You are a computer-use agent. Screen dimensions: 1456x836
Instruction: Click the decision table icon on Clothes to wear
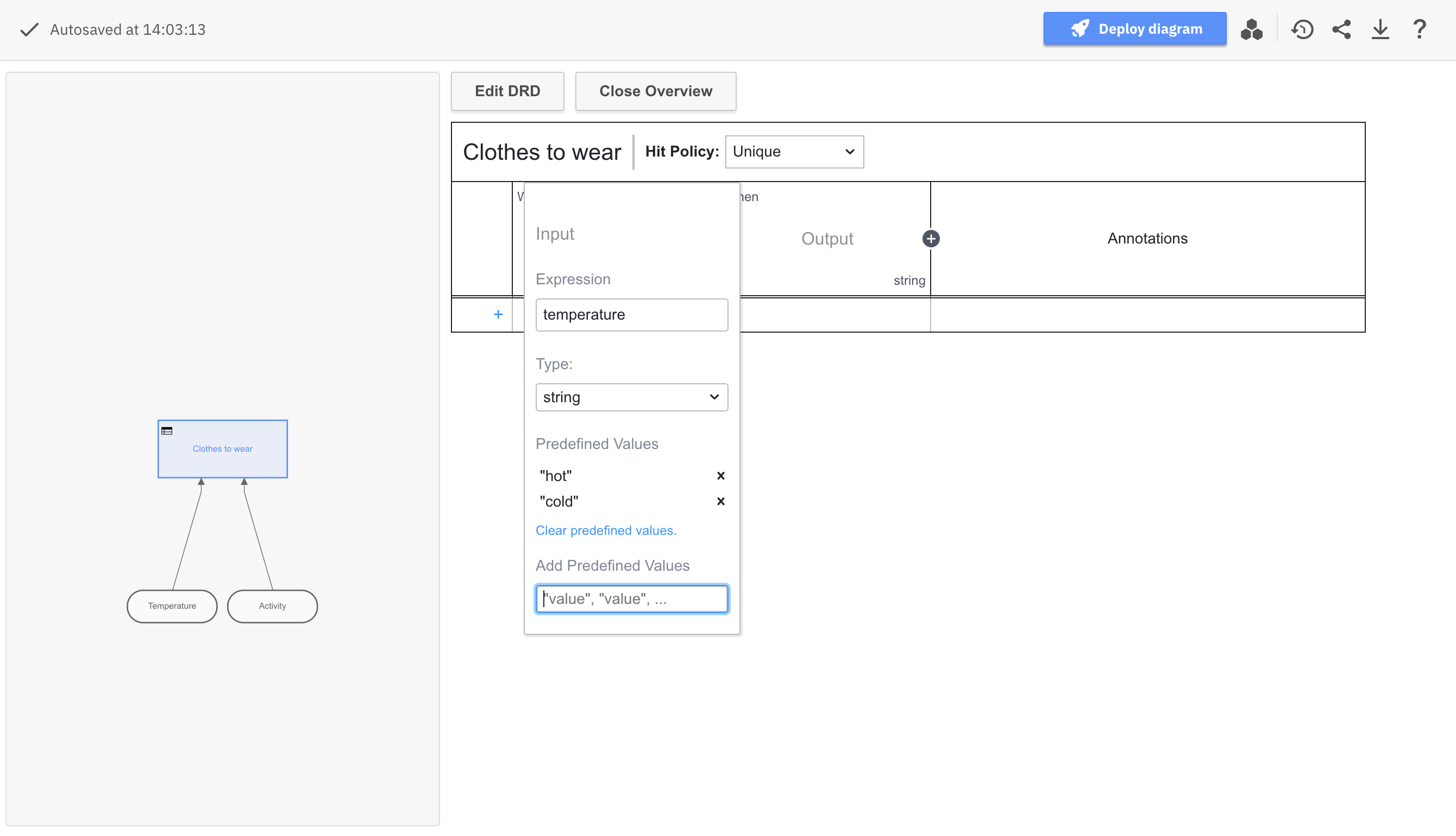167,431
